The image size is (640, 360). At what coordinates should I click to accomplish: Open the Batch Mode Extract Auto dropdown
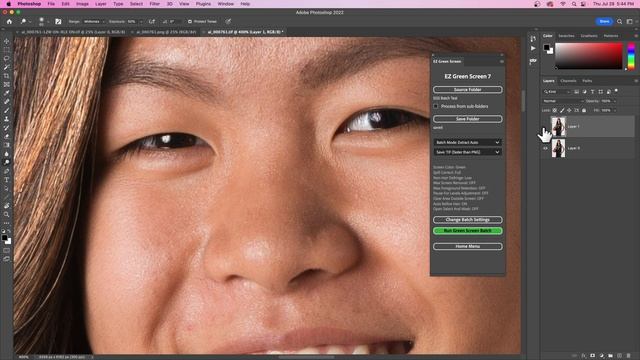coord(467,142)
